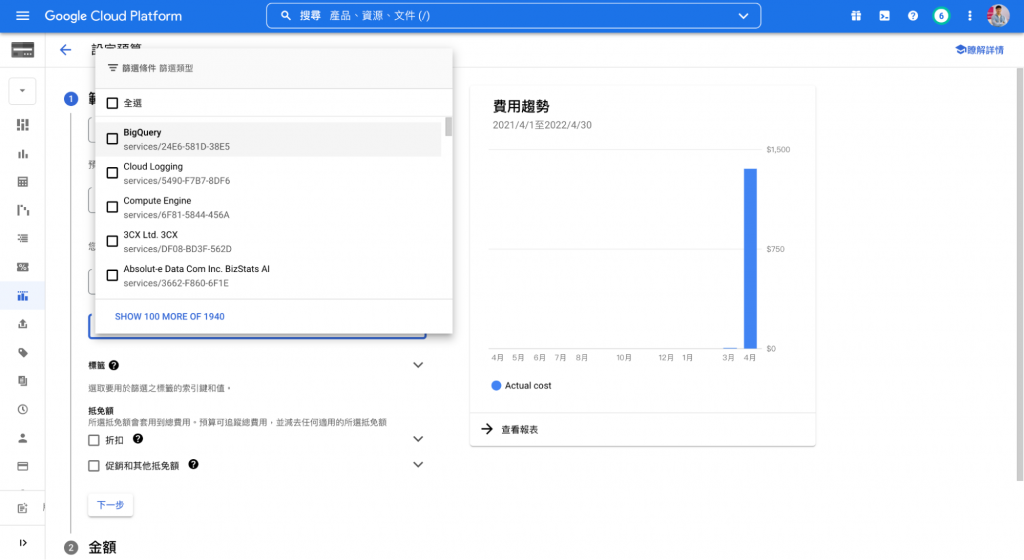Screen dimensions: 1024x560
Task: Select the date range 2021/4/1至2022/4/30
Action: click(542, 125)
